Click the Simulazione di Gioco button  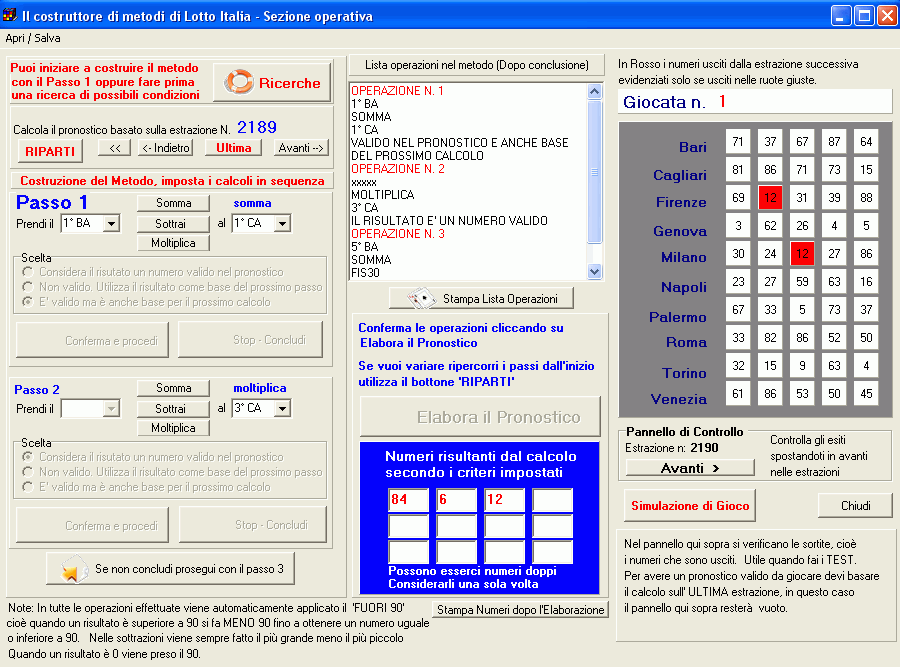pyautogui.click(x=690, y=506)
